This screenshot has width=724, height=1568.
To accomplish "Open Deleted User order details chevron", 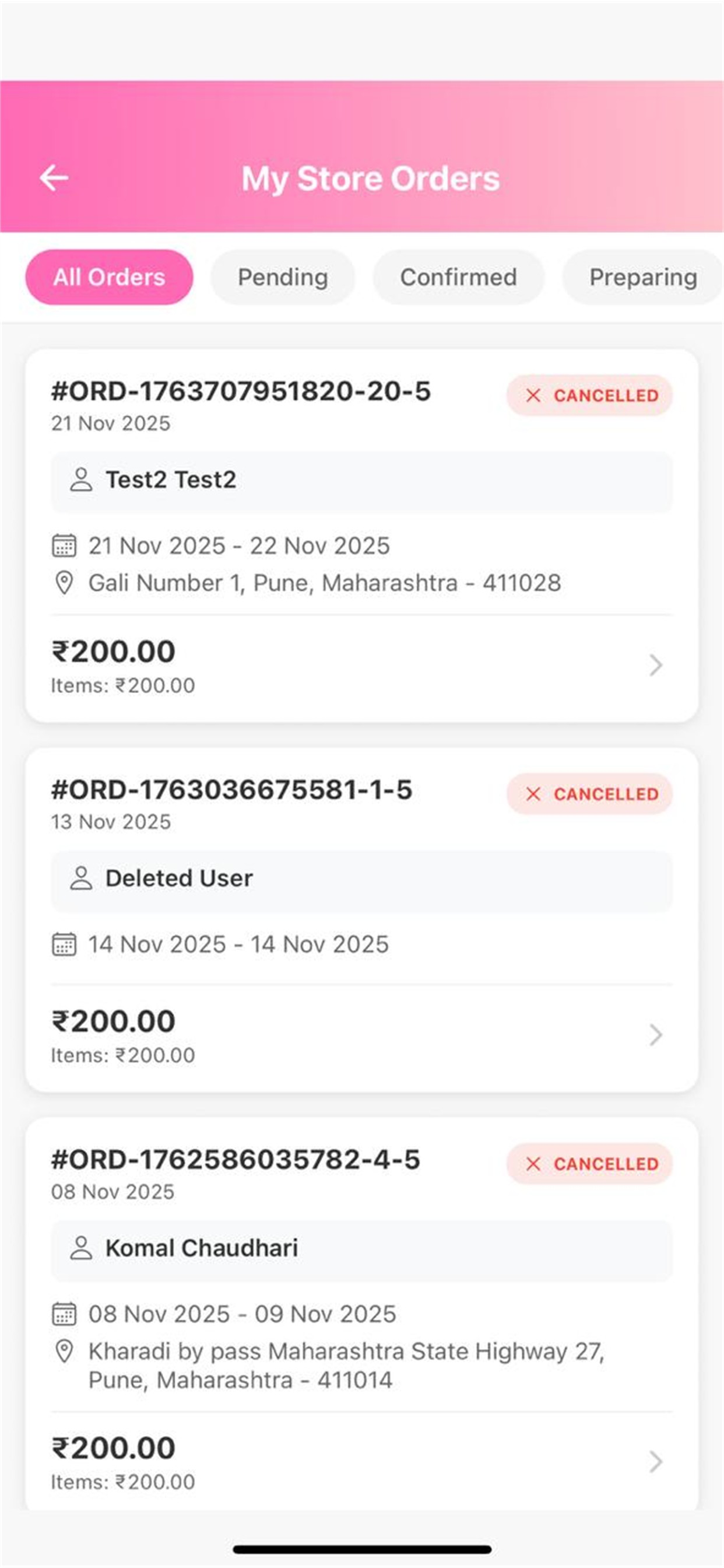I will (655, 1035).
